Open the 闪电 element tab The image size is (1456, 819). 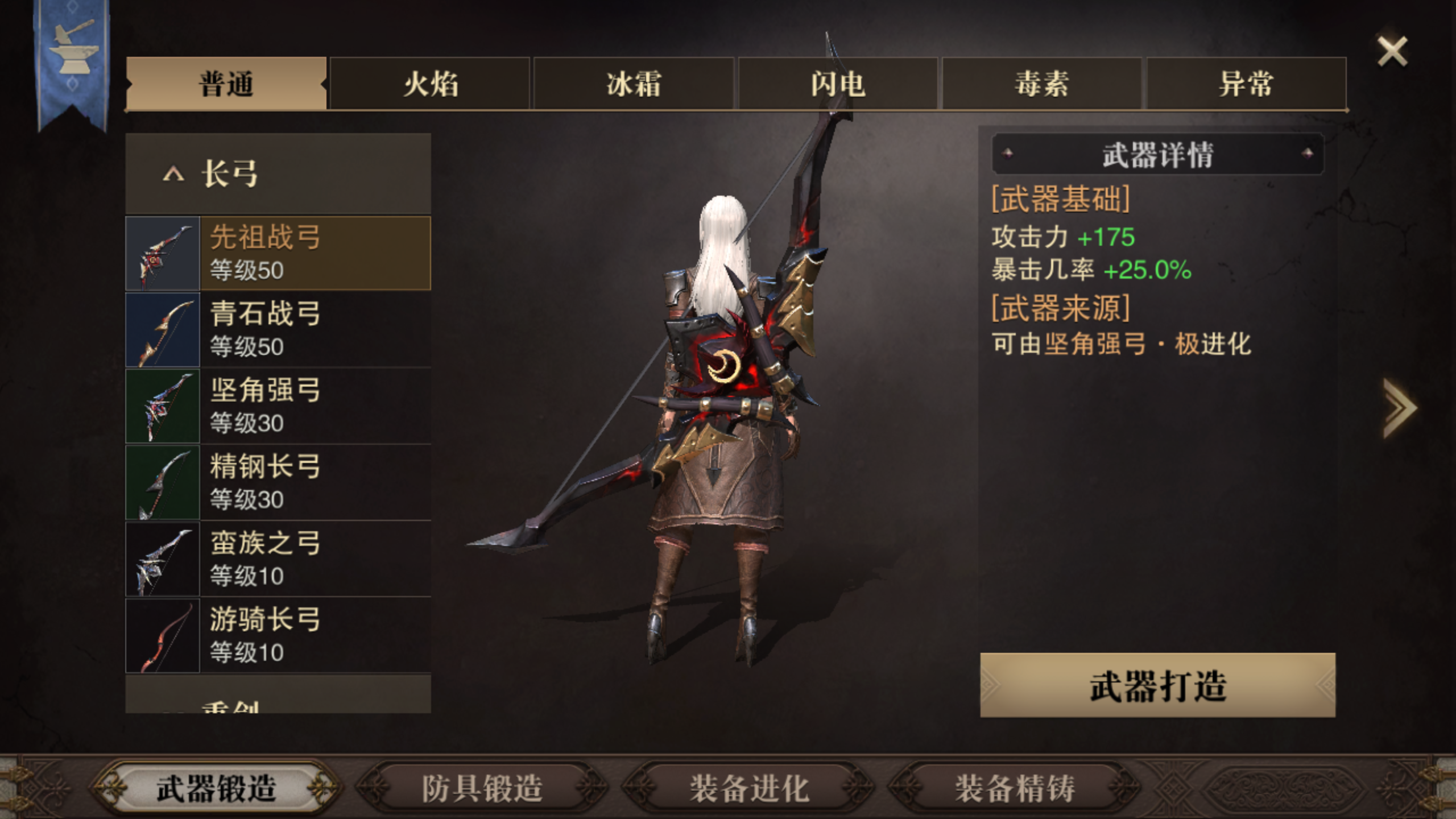838,84
